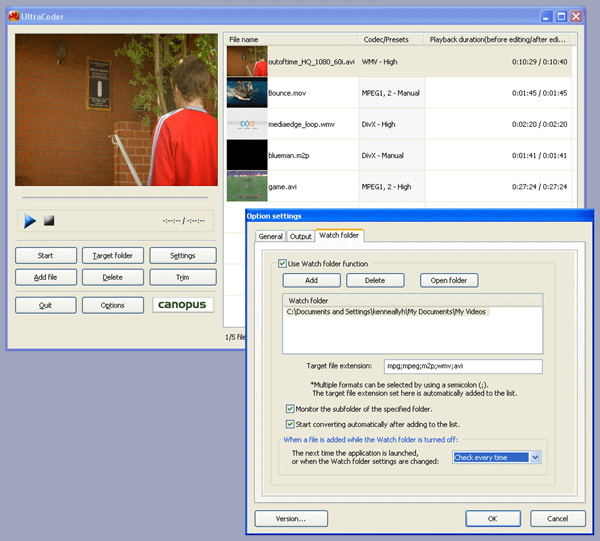Click the Target file extension field
Image resolution: width=600 pixels, height=541 pixels.
pyautogui.click(x=463, y=366)
